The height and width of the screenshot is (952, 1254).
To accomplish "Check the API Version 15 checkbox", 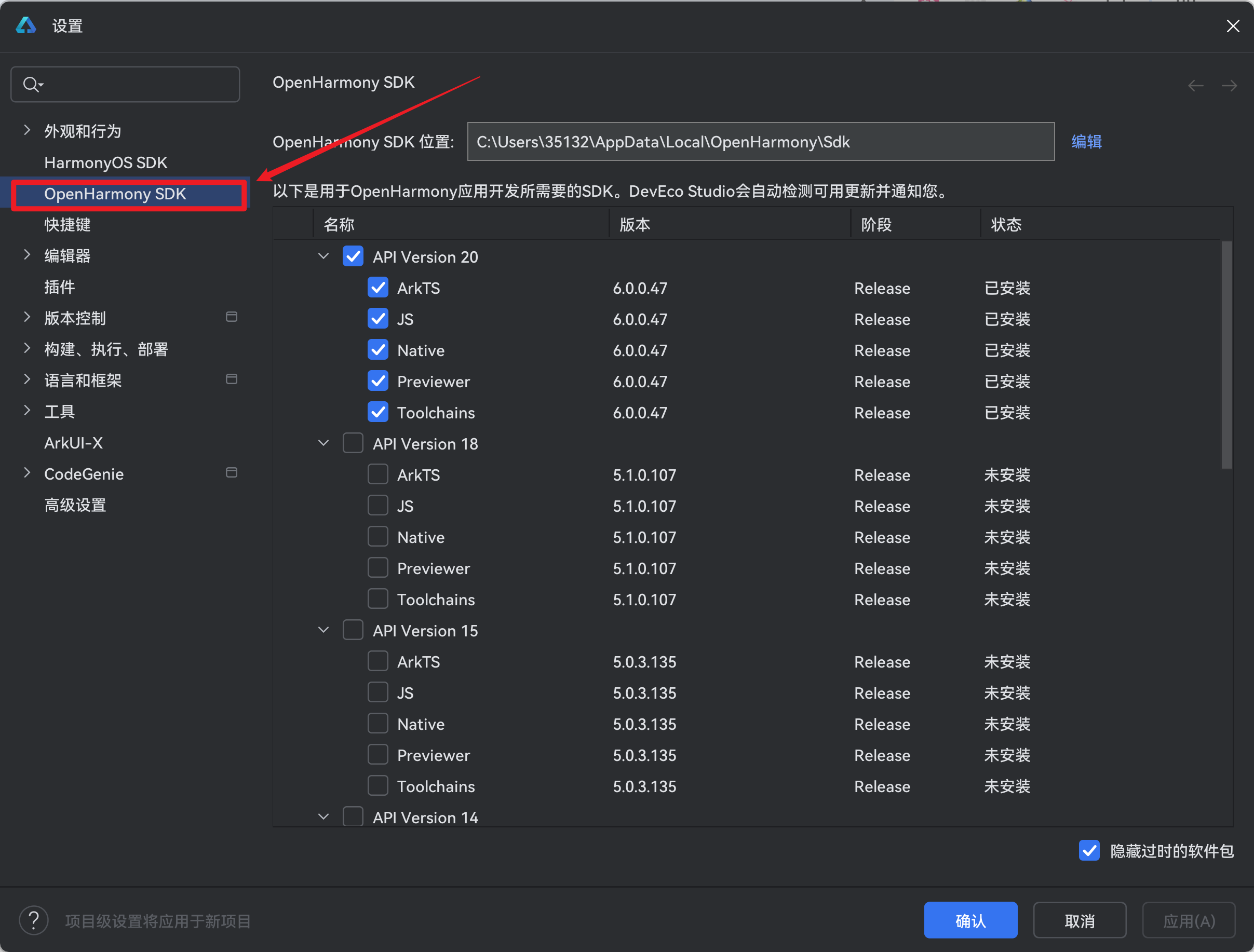I will click(353, 630).
